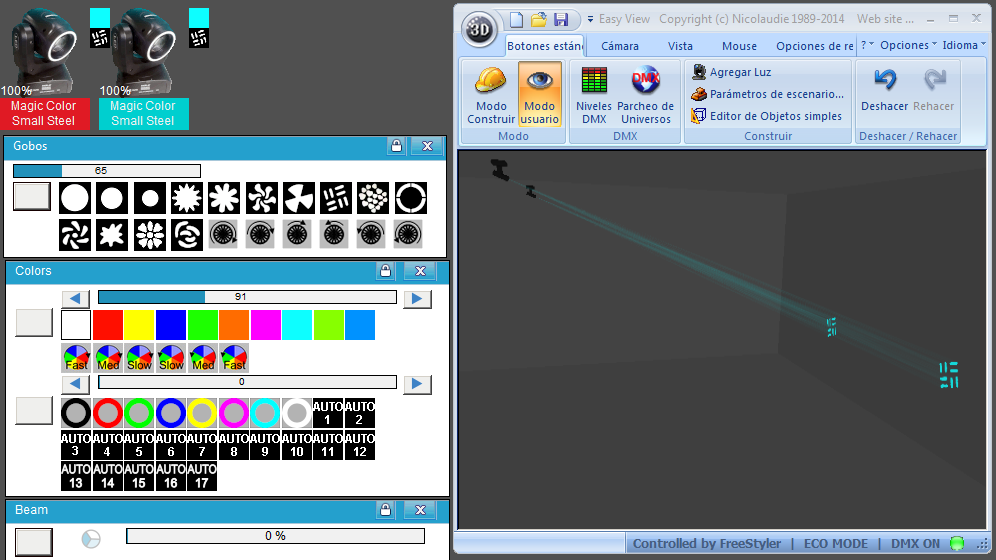Click the Save floppy disk icon

pyautogui.click(x=561, y=20)
